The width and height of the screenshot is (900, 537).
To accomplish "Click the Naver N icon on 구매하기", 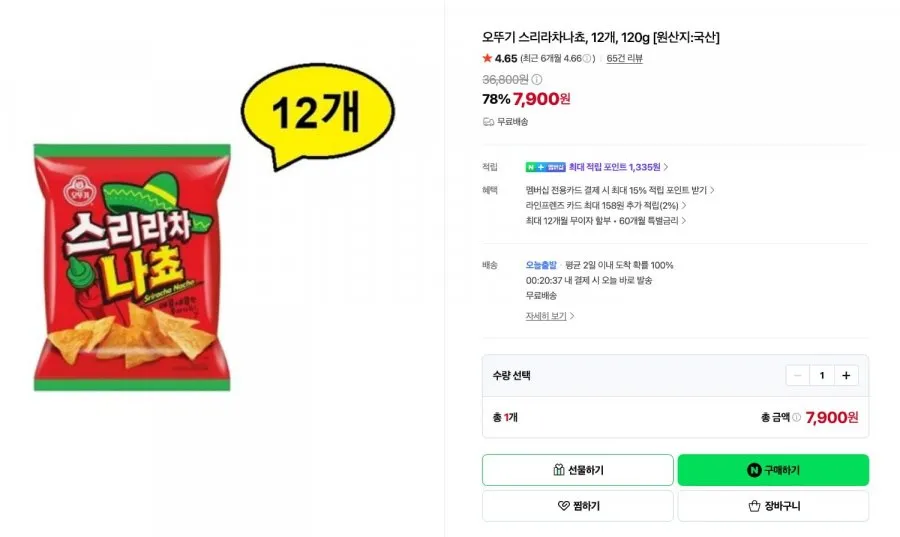I will point(754,470).
